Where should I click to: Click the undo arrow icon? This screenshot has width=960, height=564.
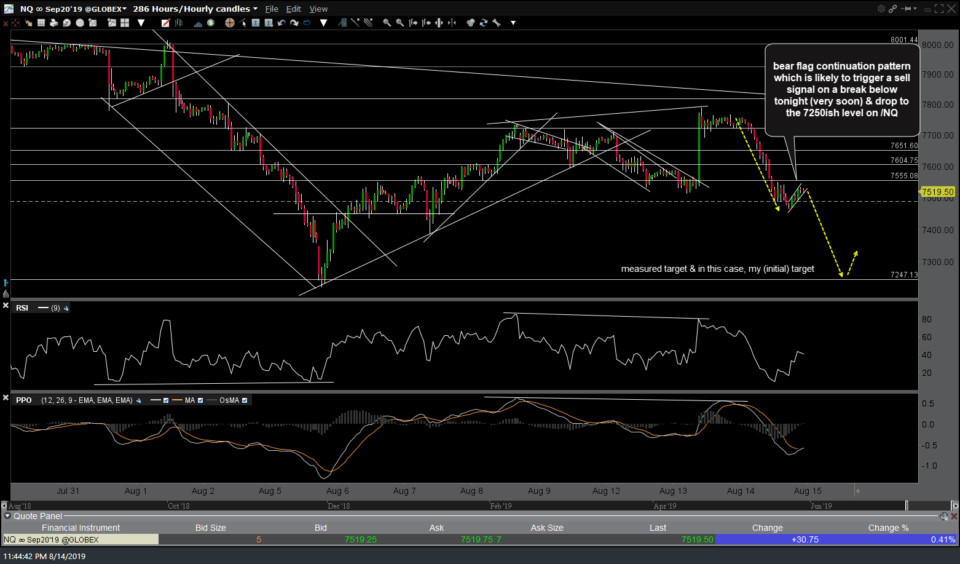click(282, 23)
